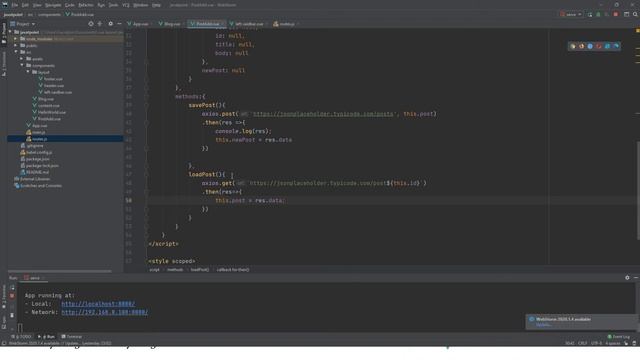Open the 192.168 Network URL link
This screenshot has width=640, height=360.
click(x=104, y=312)
